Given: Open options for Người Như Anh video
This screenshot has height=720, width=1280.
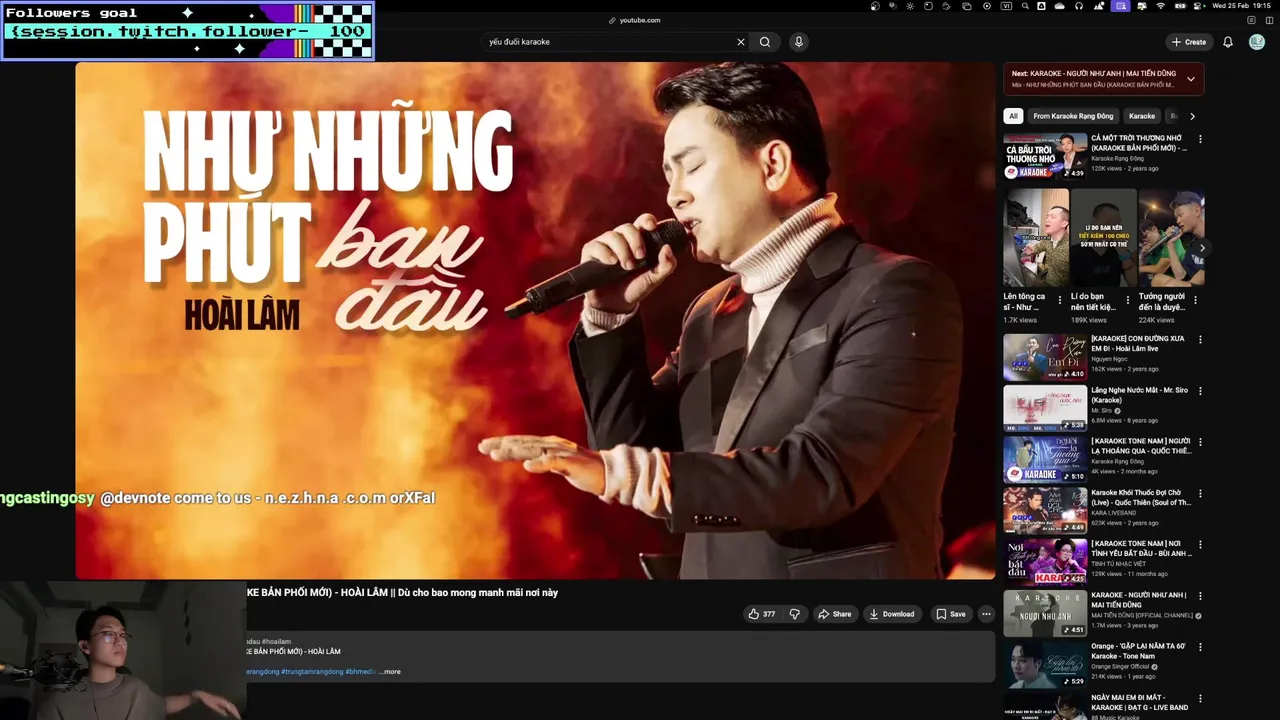Looking at the screenshot, I should point(1200,596).
